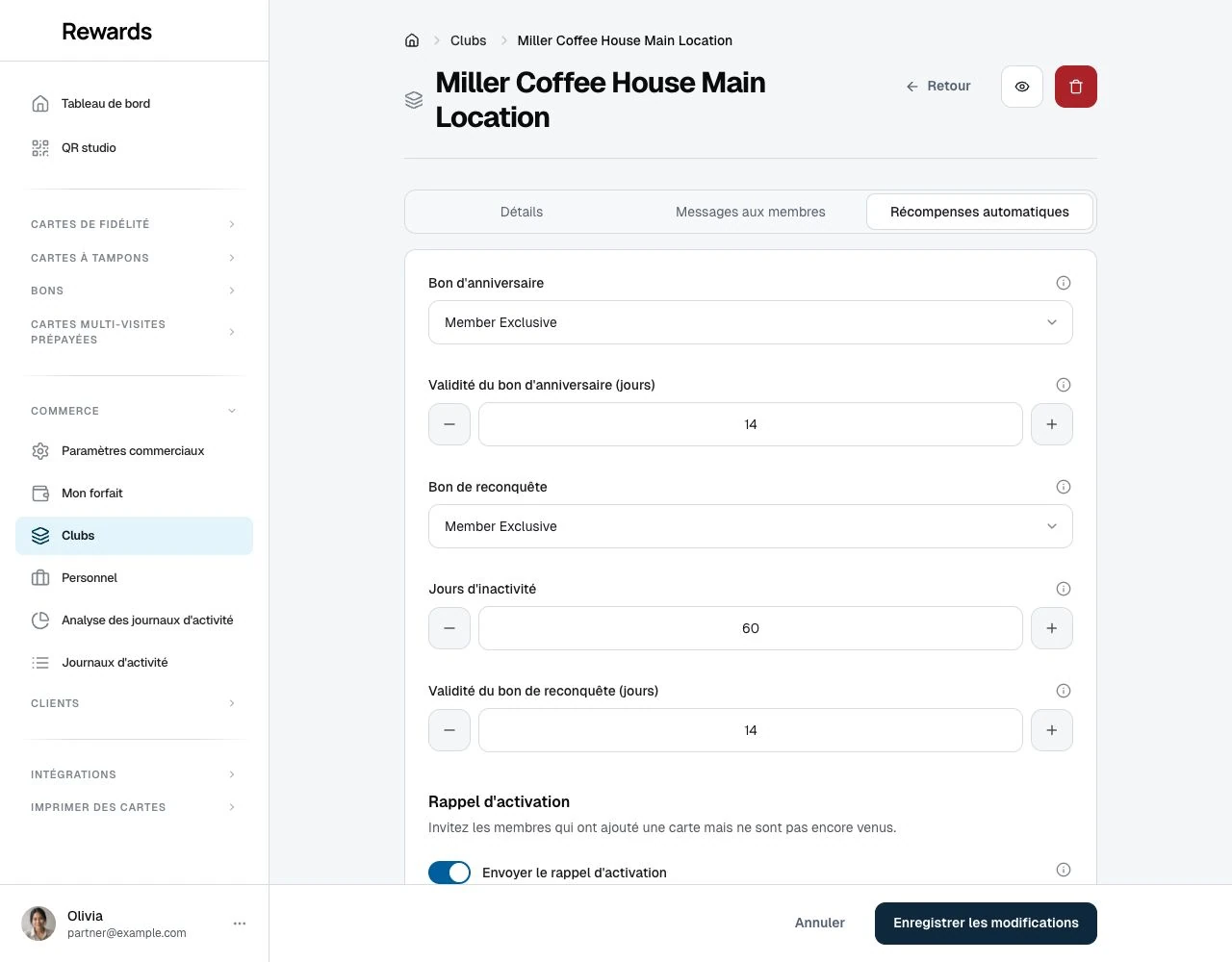
Task: Show info icon for Jours d'inactivité
Action: pos(1064,589)
